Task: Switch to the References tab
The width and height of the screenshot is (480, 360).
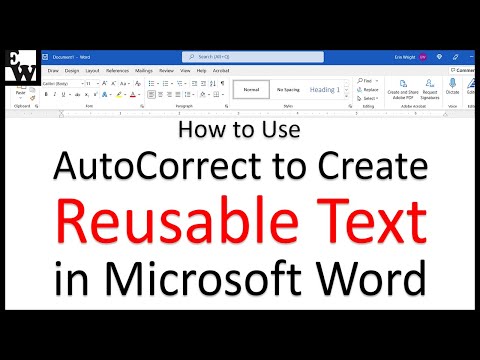Action: (x=117, y=71)
